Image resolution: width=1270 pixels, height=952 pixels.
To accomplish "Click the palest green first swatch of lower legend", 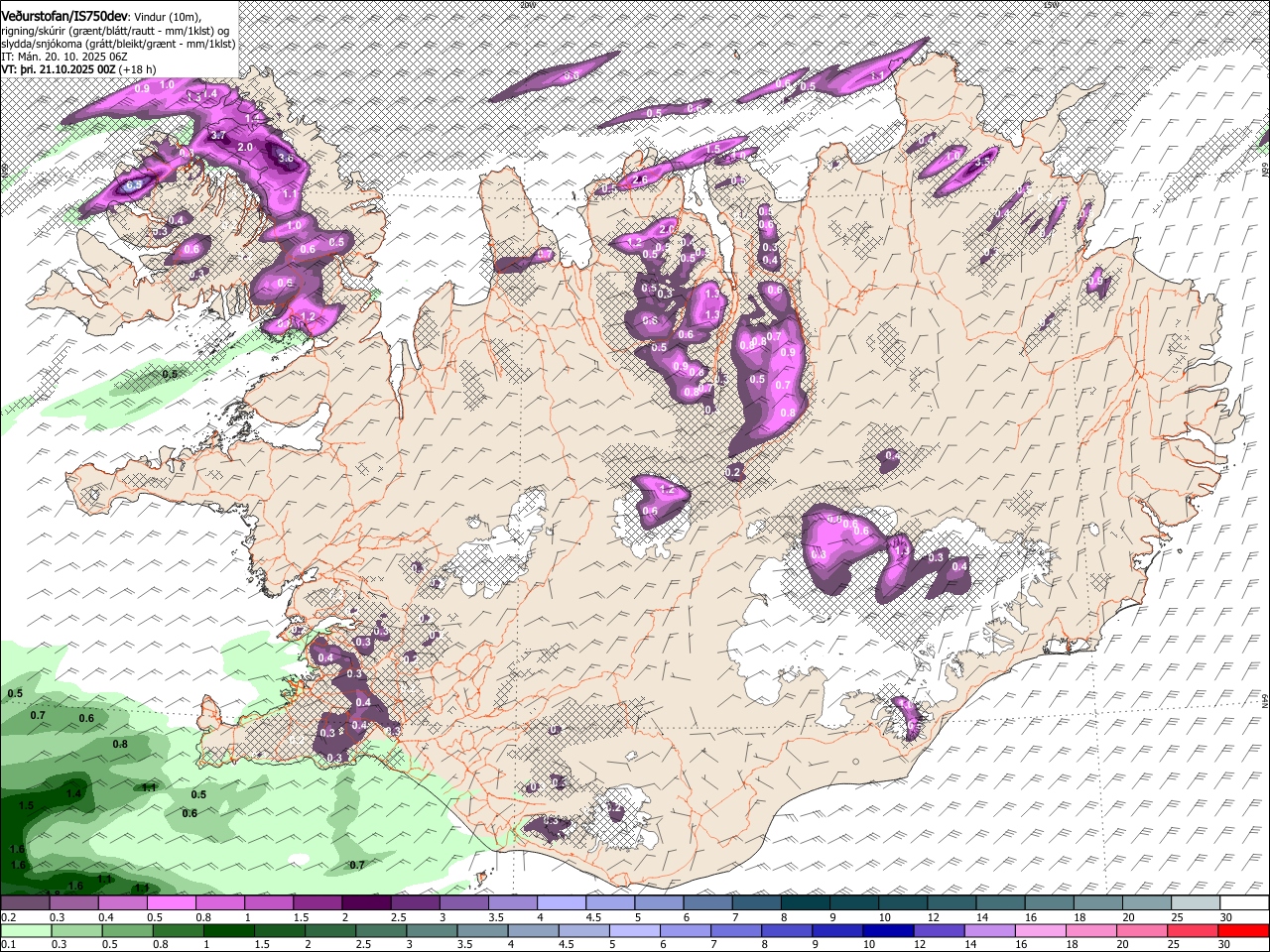I will 26,930.
